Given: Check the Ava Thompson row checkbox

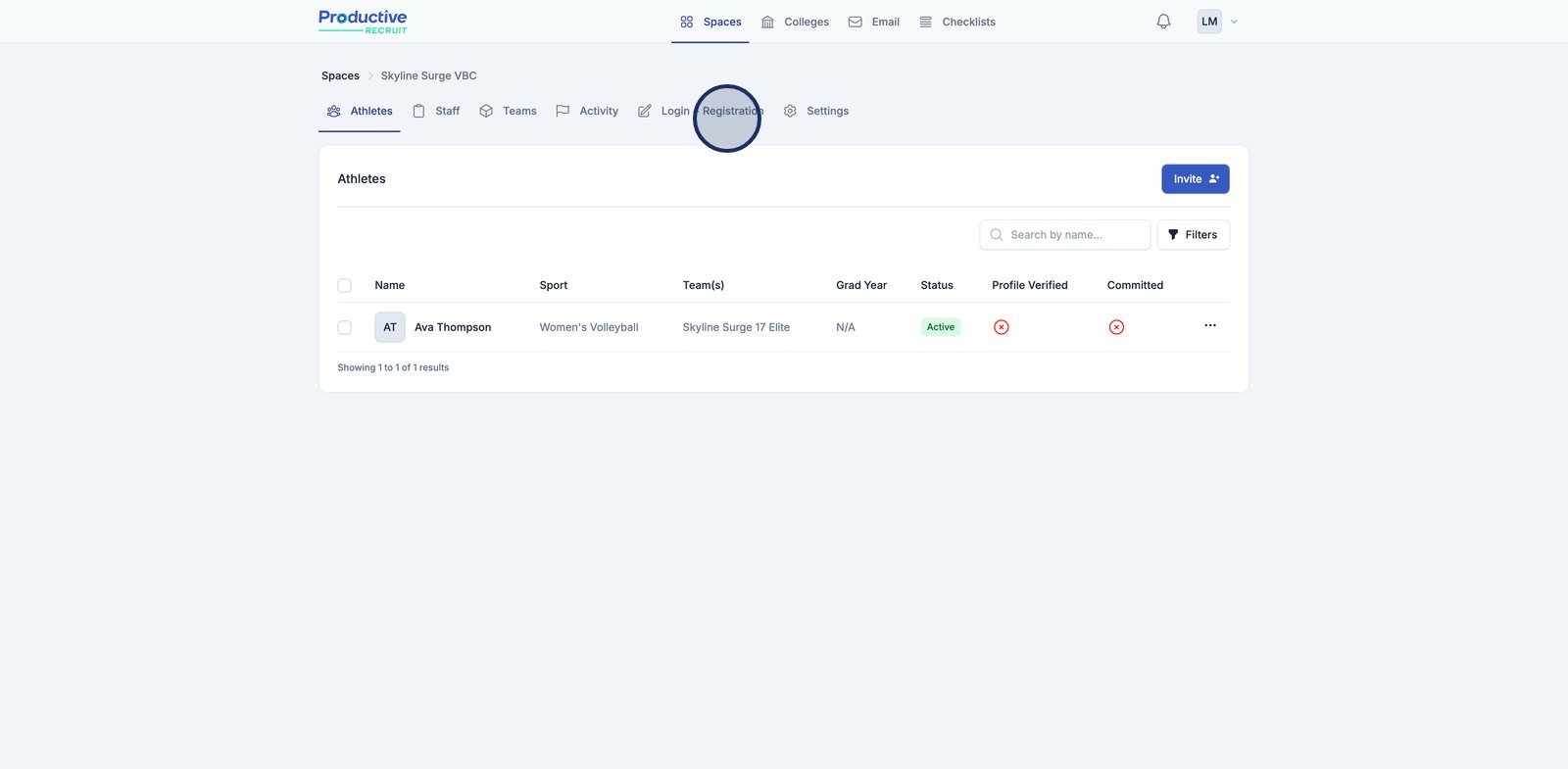Looking at the screenshot, I should tap(345, 327).
